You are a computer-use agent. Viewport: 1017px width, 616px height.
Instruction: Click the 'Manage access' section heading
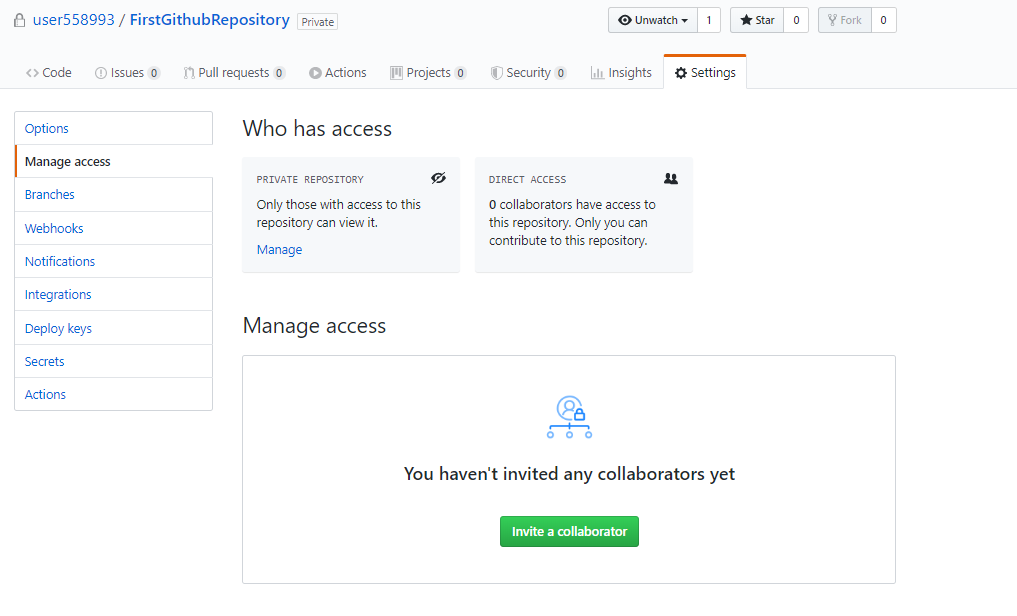(315, 326)
